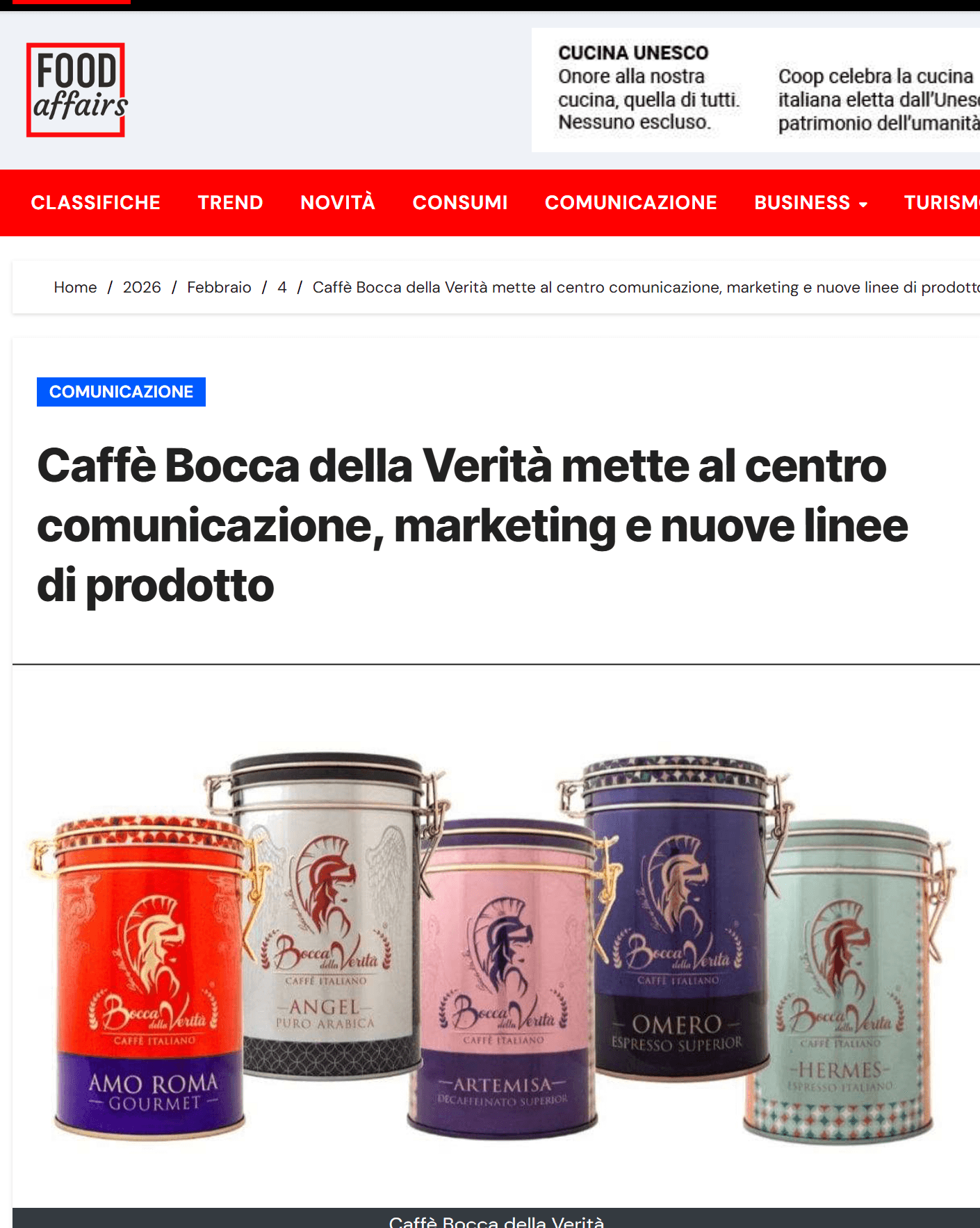980x1228 pixels.
Task: Open the TURISMO nav item
Action: pyautogui.click(x=941, y=202)
